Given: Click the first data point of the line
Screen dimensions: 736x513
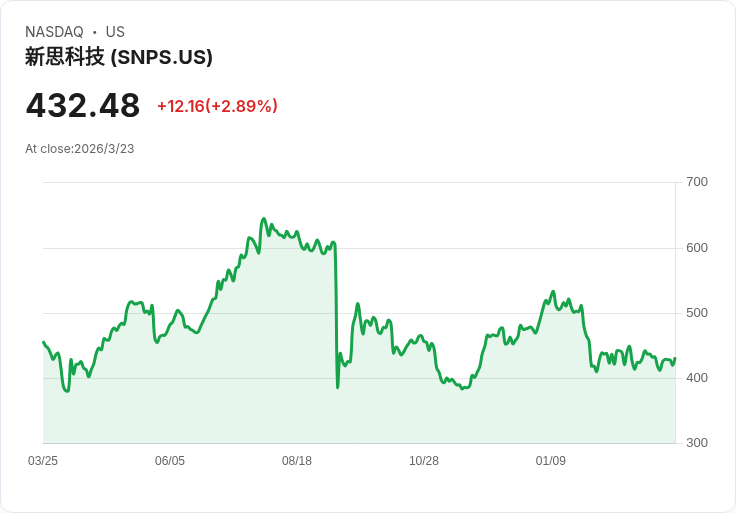Looking at the screenshot, I should tap(44, 342).
